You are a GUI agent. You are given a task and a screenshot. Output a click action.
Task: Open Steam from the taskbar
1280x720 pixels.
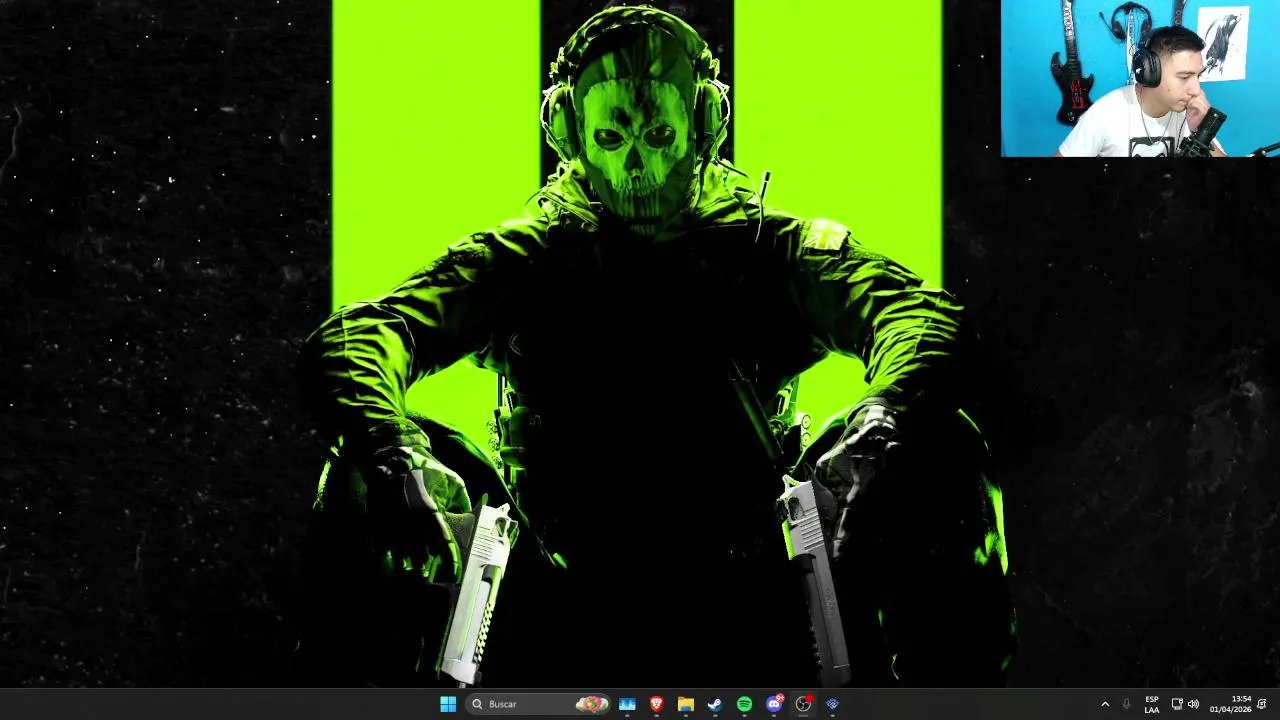point(715,704)
